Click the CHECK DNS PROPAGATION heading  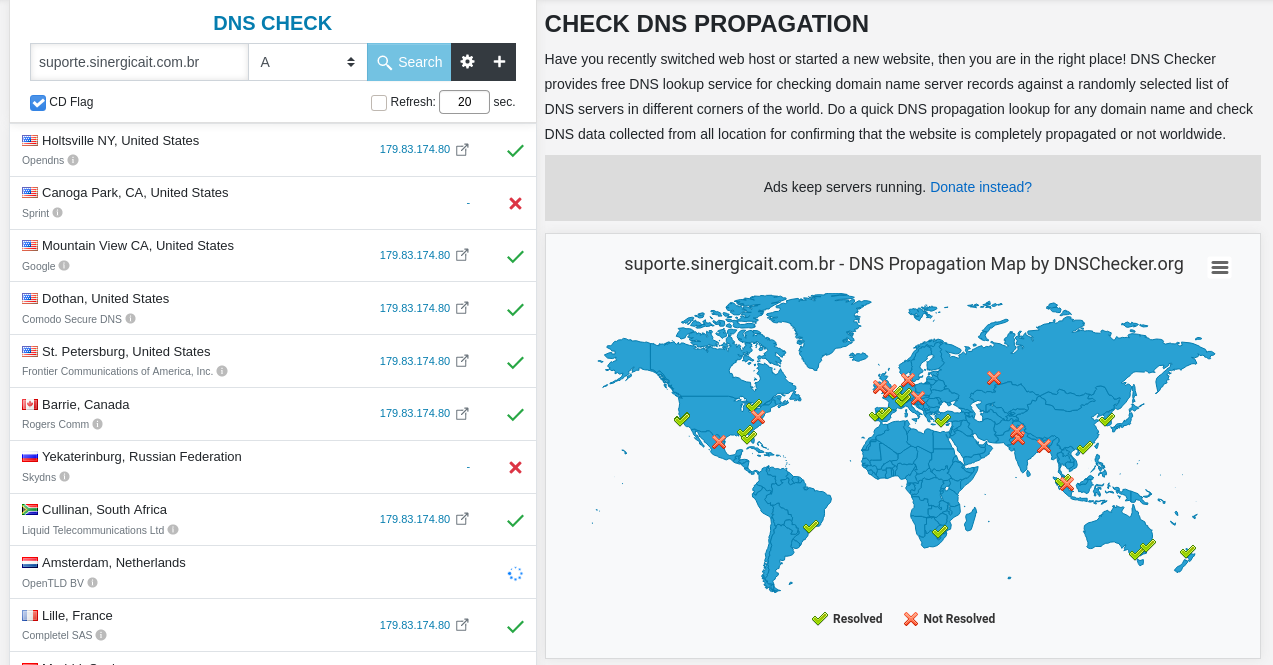[707, 24]
